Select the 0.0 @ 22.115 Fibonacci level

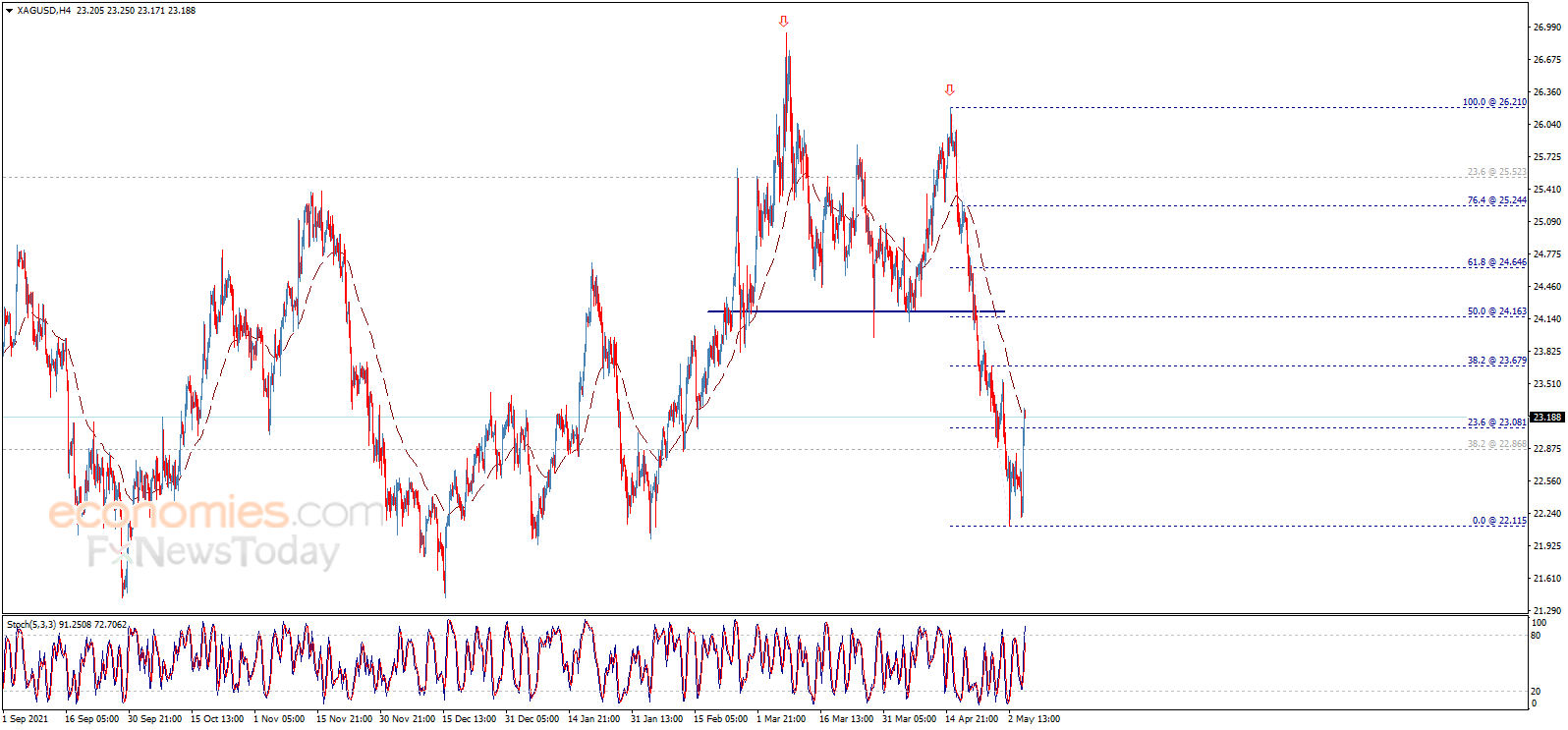tap(1498, 521)
